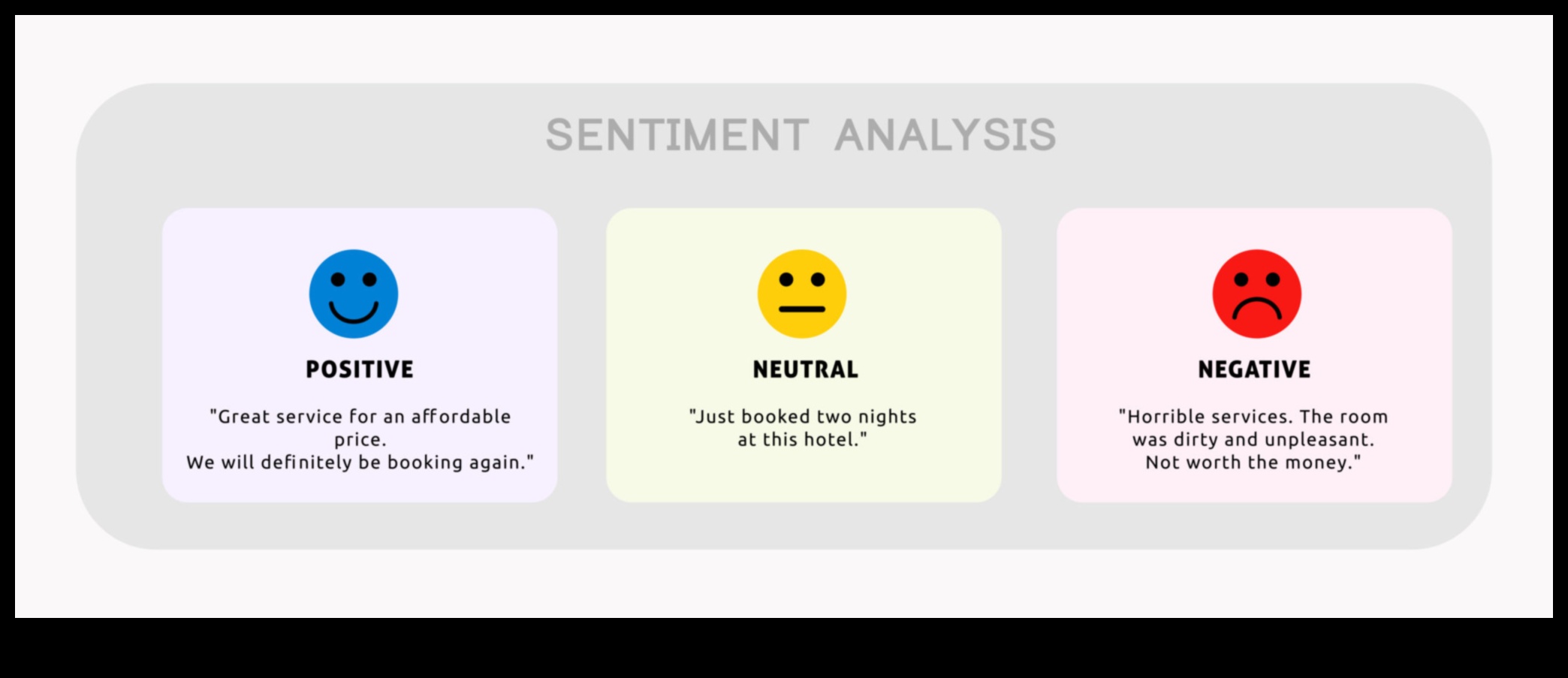Click the "Great service for an affordable" line
Image resolution: width=1568 pixels, height=678 pixels.
(360, 417)
